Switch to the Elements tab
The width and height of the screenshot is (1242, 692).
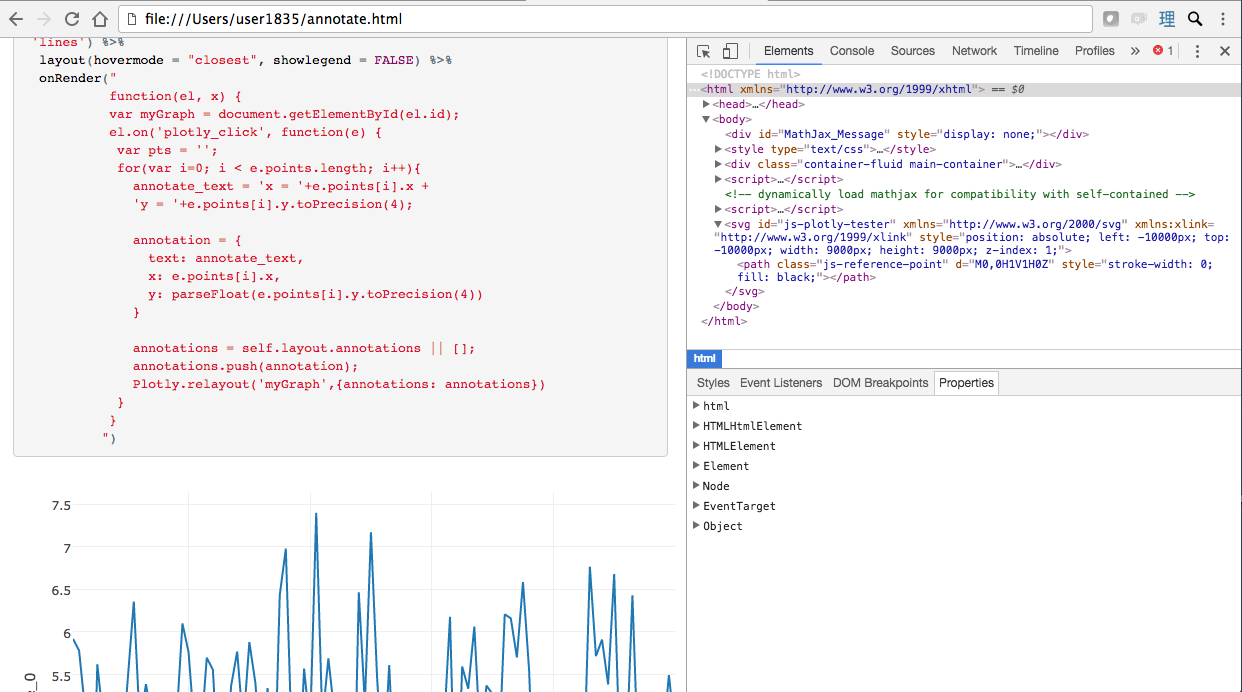pos(788,51)
